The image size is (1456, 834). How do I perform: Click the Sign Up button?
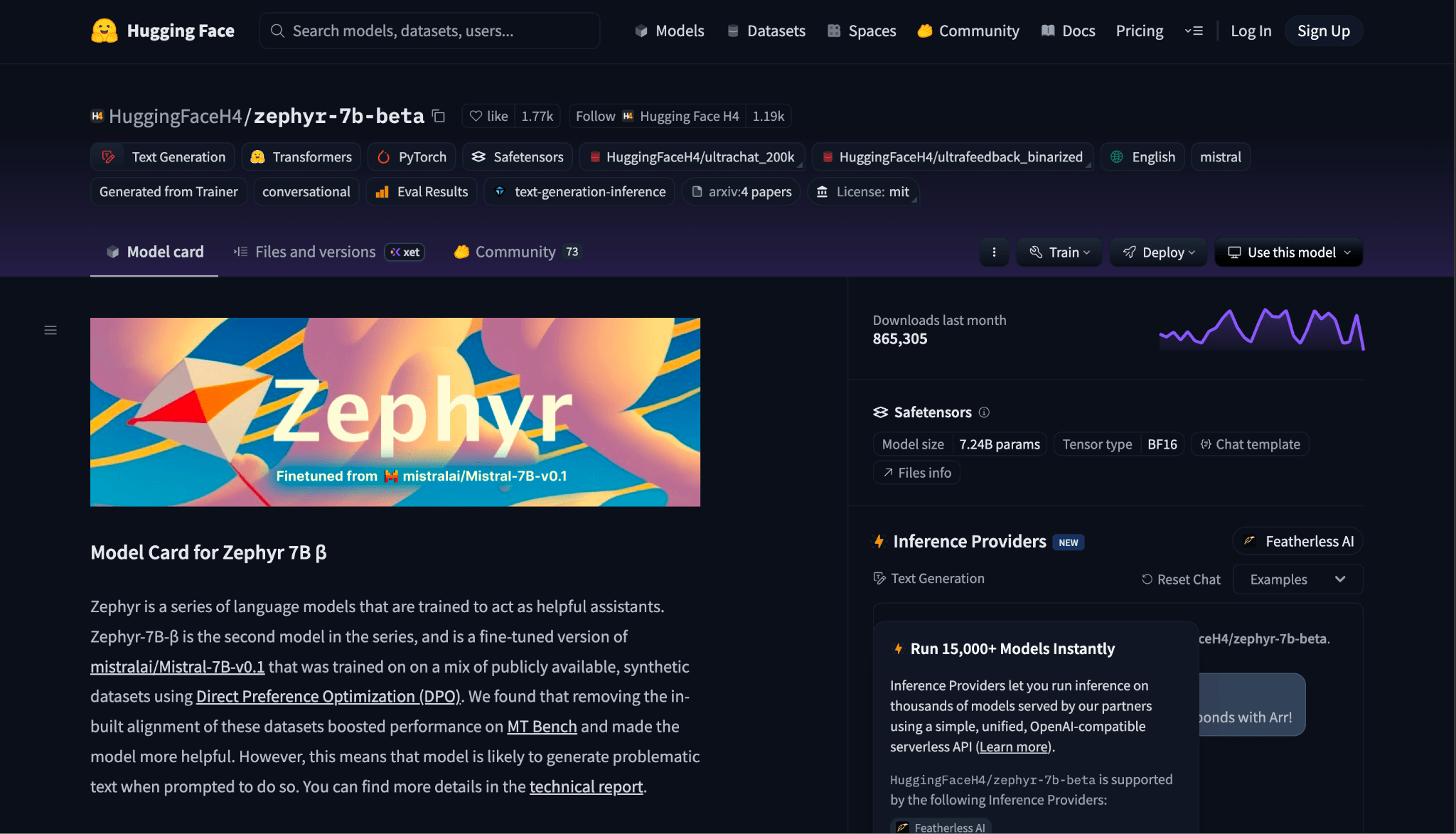1323,31
